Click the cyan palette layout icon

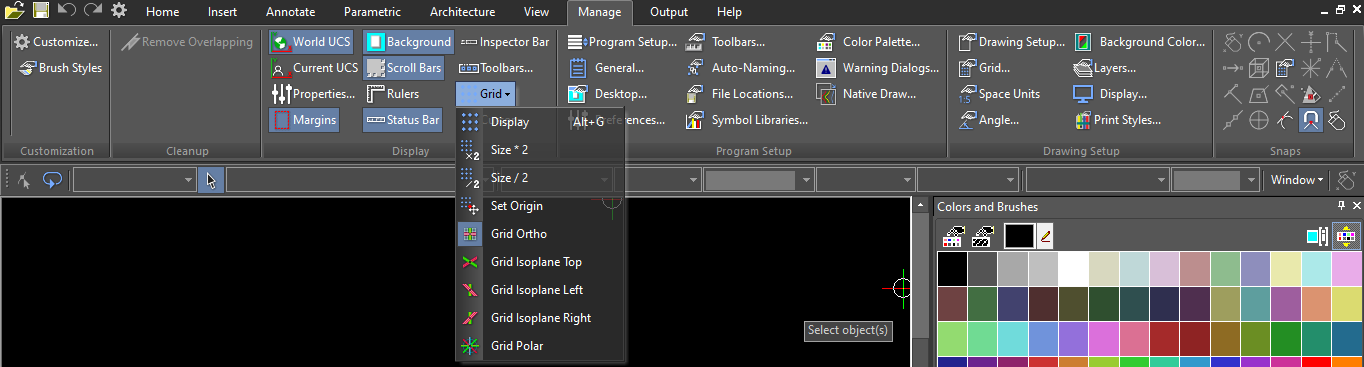1318,236
